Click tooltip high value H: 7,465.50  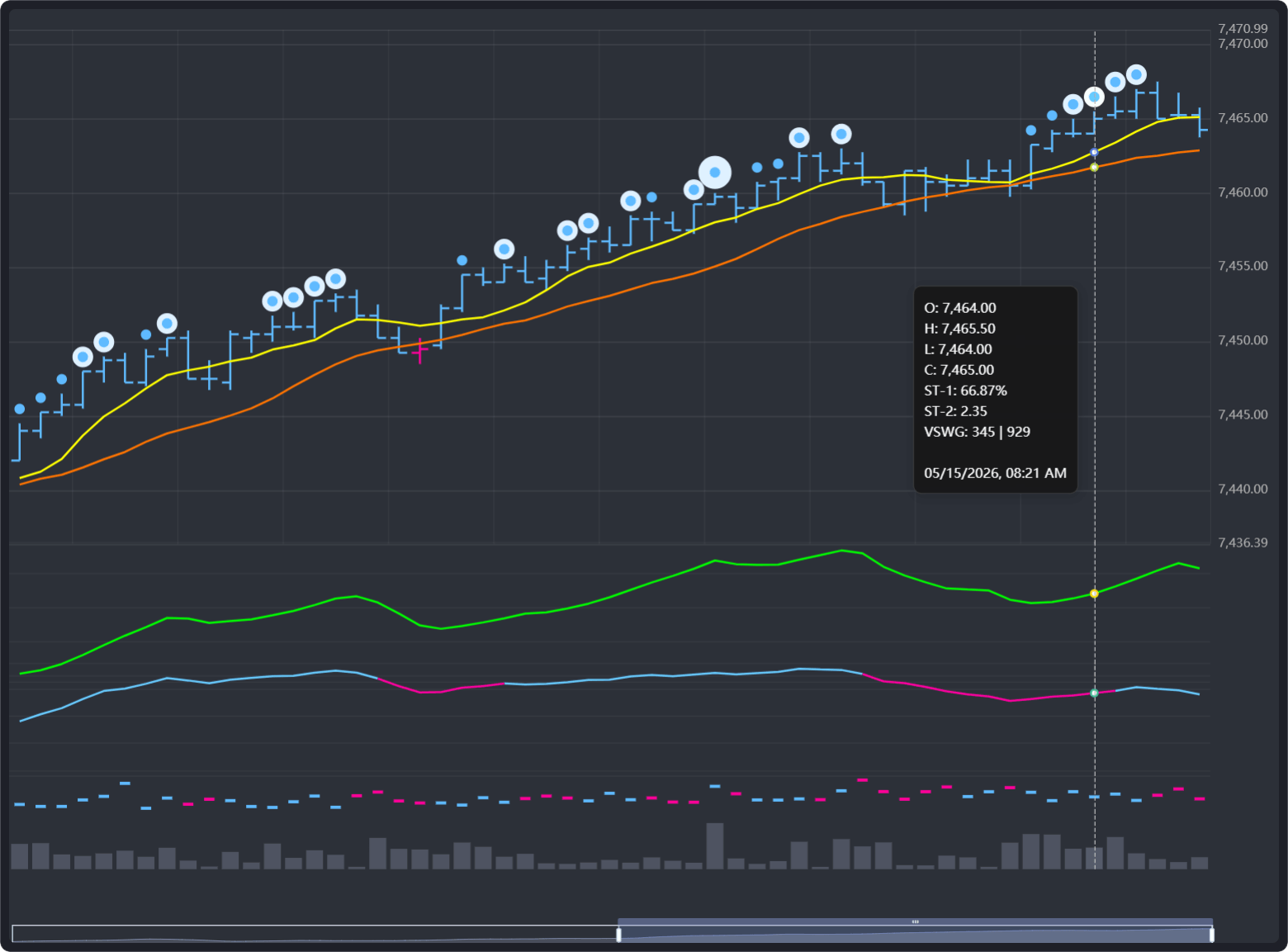(x=959, y=329)
